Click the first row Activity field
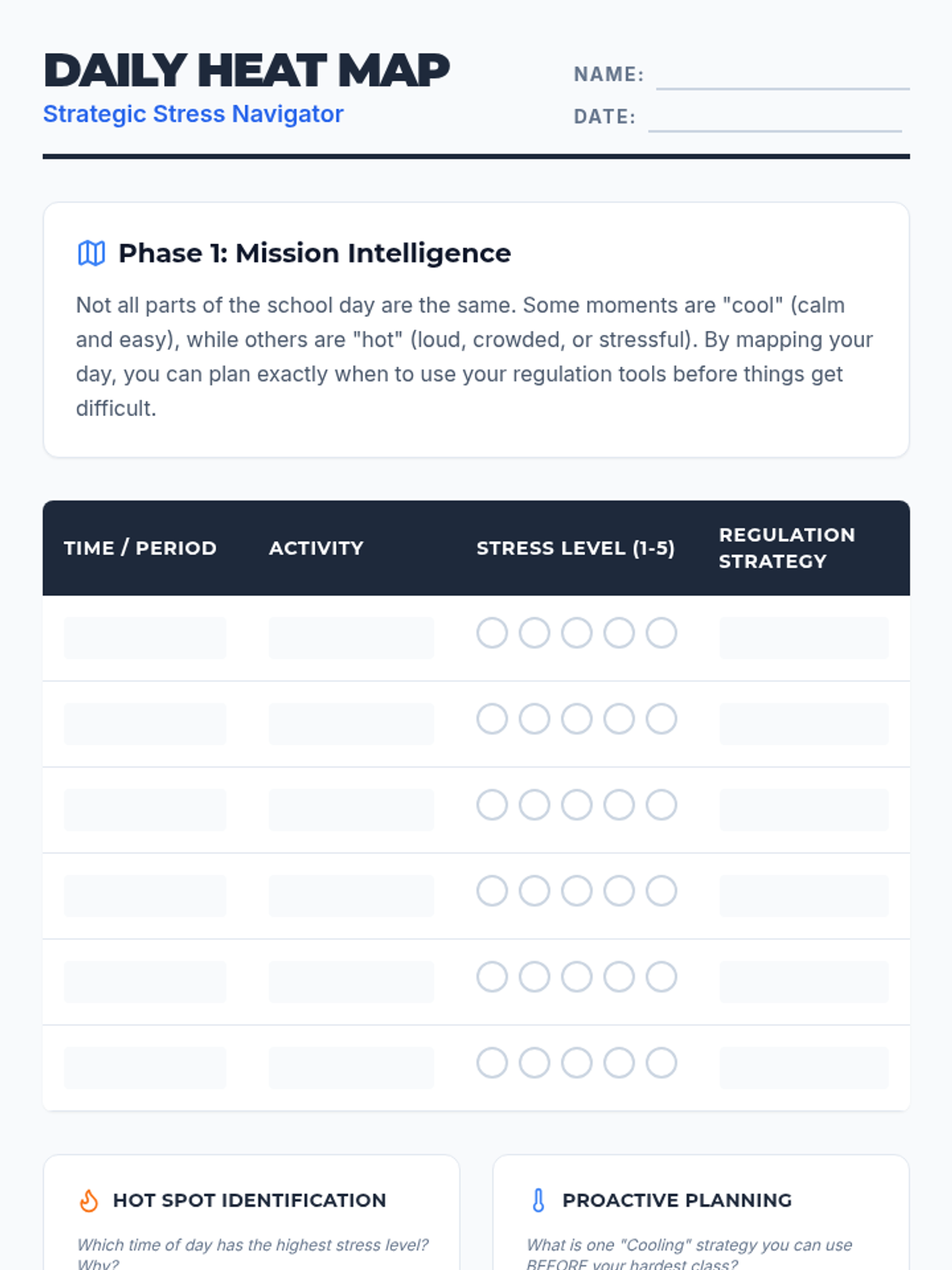The image size is (952, 1270). point(351,637)
